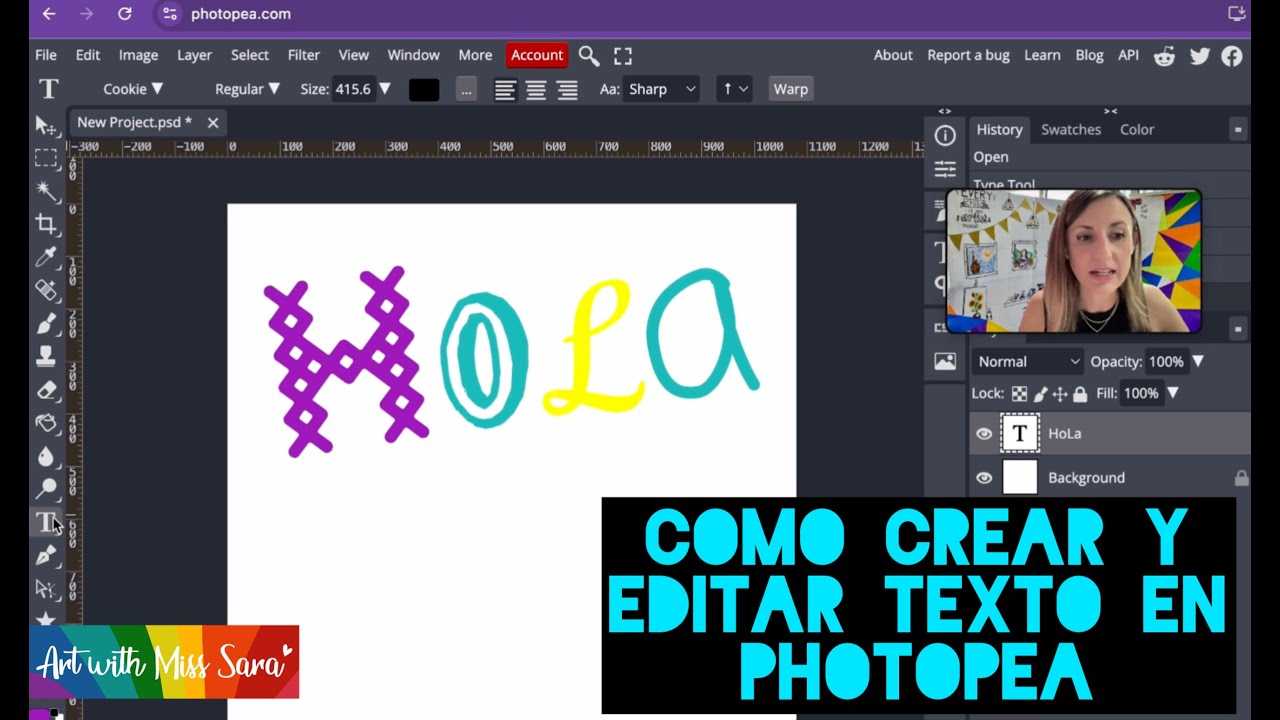Open the Regular font style dropdown
1280x720 pixels.
(247, 89)
